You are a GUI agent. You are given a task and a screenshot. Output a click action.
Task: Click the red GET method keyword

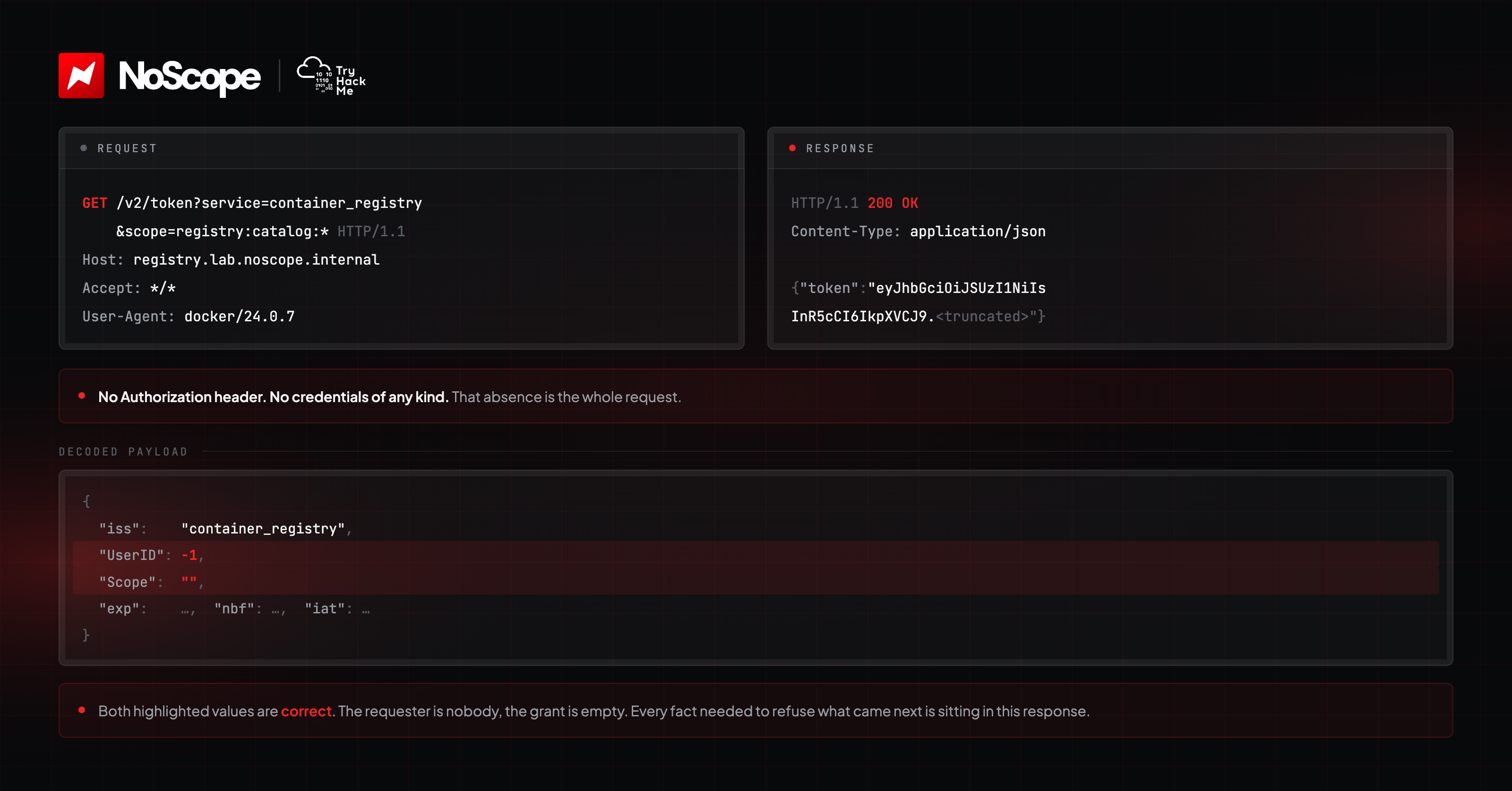94,203
